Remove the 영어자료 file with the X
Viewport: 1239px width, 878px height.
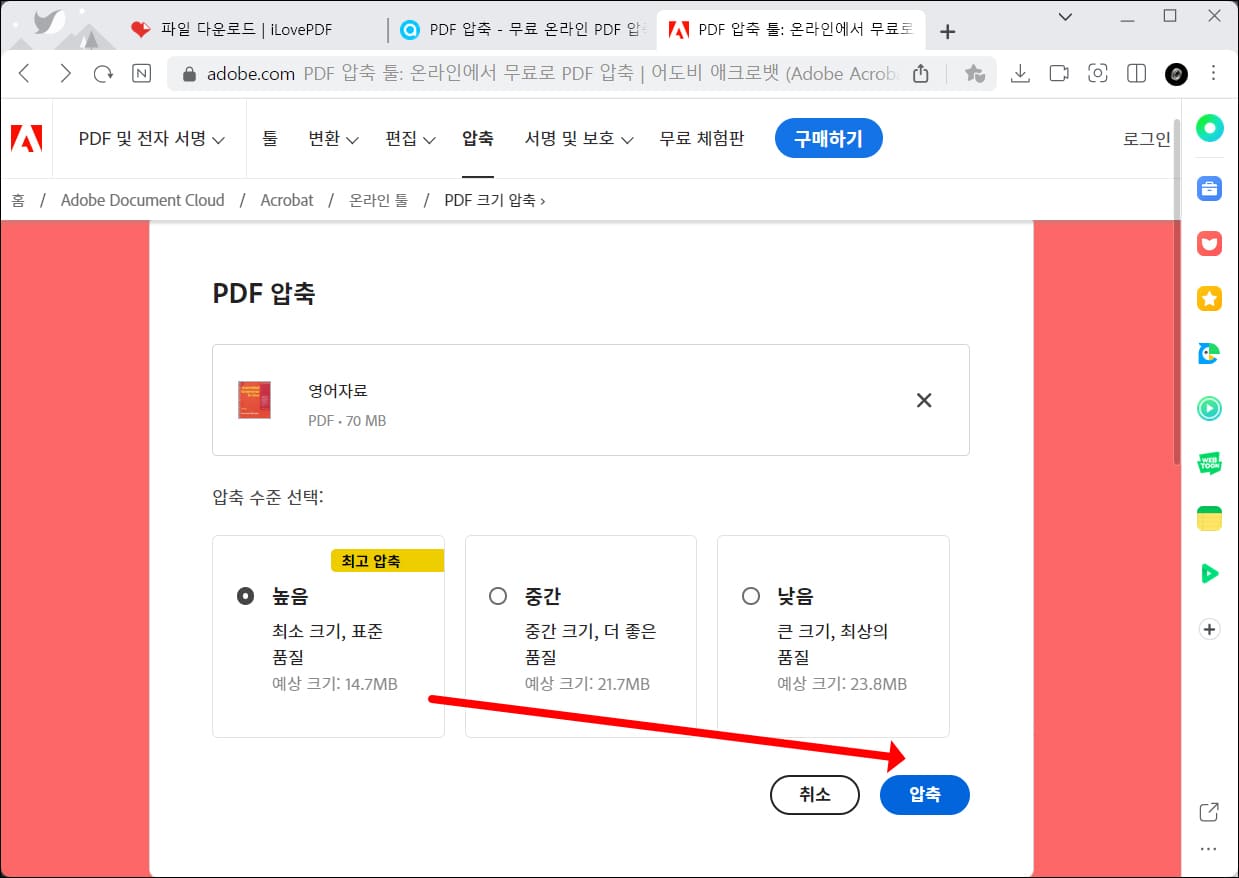click(x=923, y=400)
